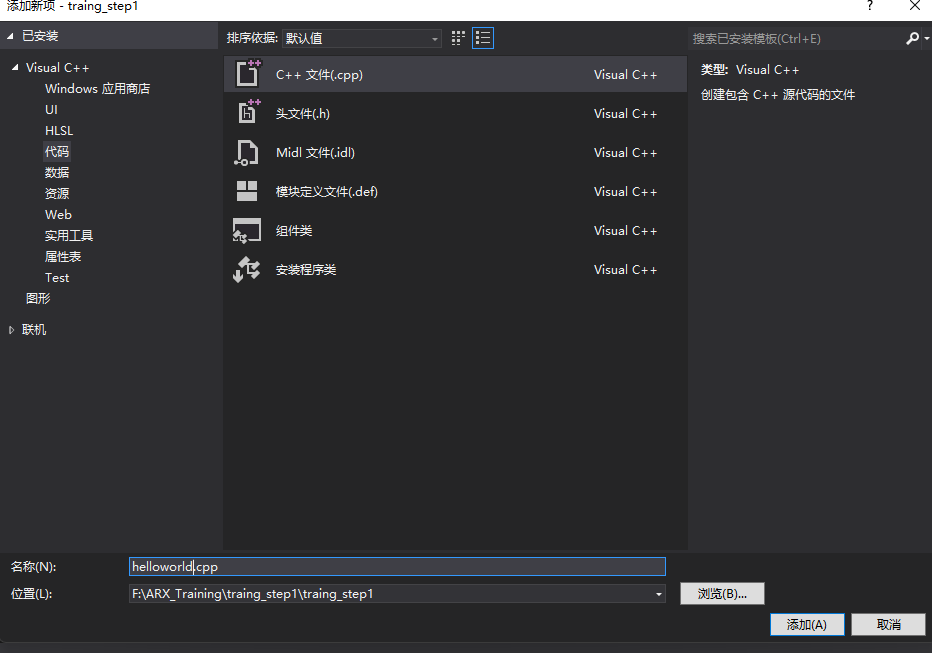
Task: Select the 安装程序类 template icon
Action: coord(246,269)
